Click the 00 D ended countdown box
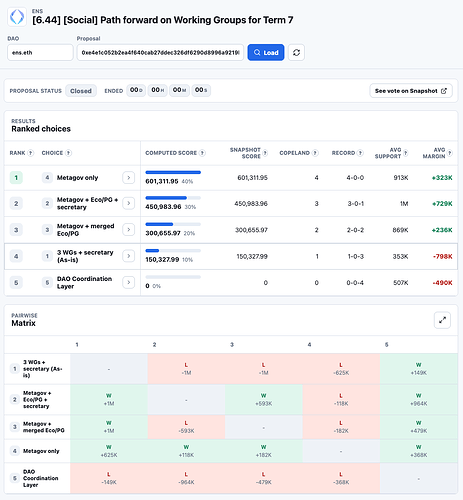The height and width of the screenshot is (500, 463). (x=136, y=90)
